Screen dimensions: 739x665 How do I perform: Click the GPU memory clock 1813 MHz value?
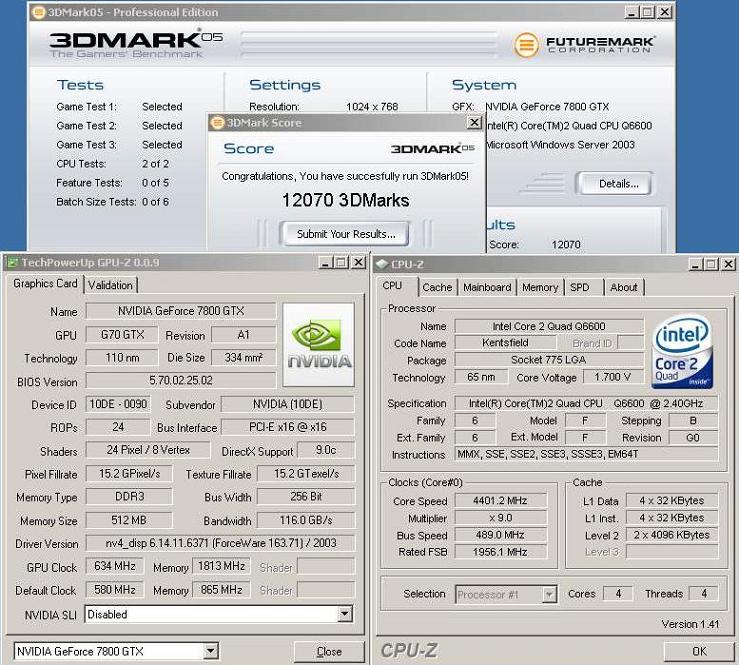tap(221, 566)
